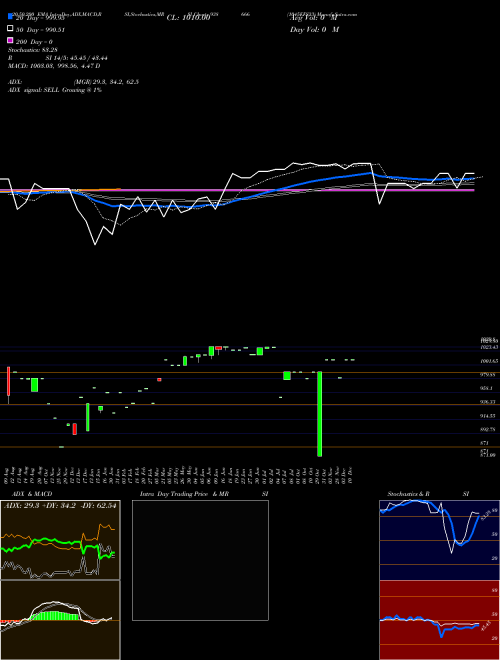Screen dimensions: 500x660
Task: Click the 'Avg Vol: 0 M' label
Action: click(x=314, y=18)
